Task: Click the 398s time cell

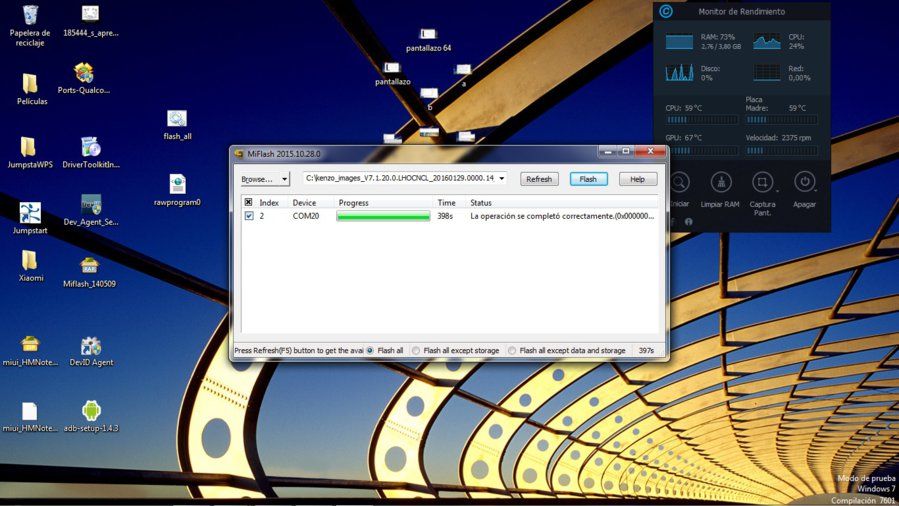Action: 445,216
